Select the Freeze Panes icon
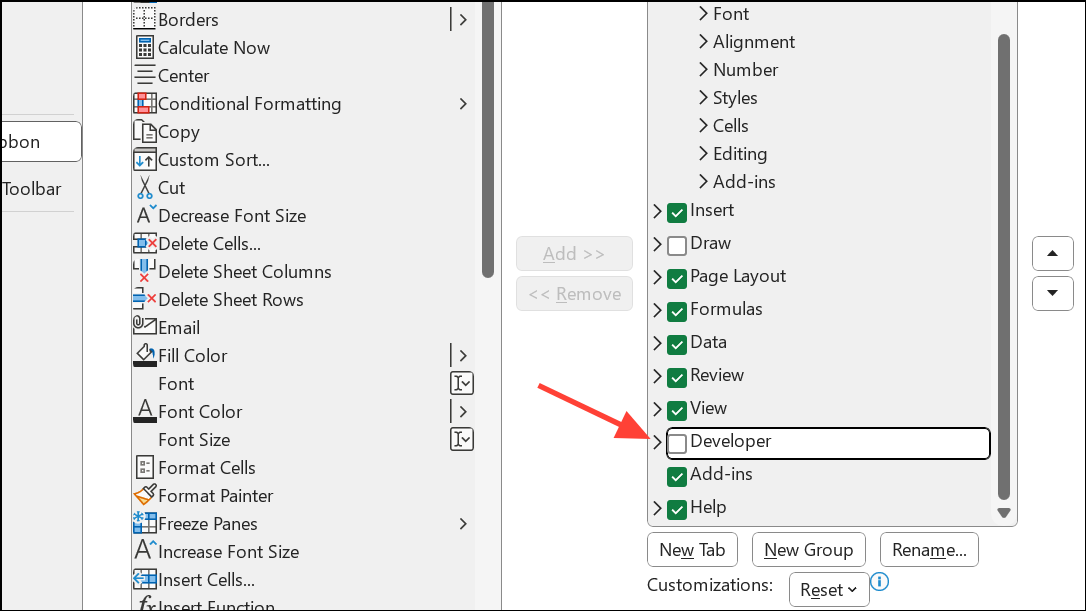Viewport: 1086px width, 611px height. [x=144, y=523]
